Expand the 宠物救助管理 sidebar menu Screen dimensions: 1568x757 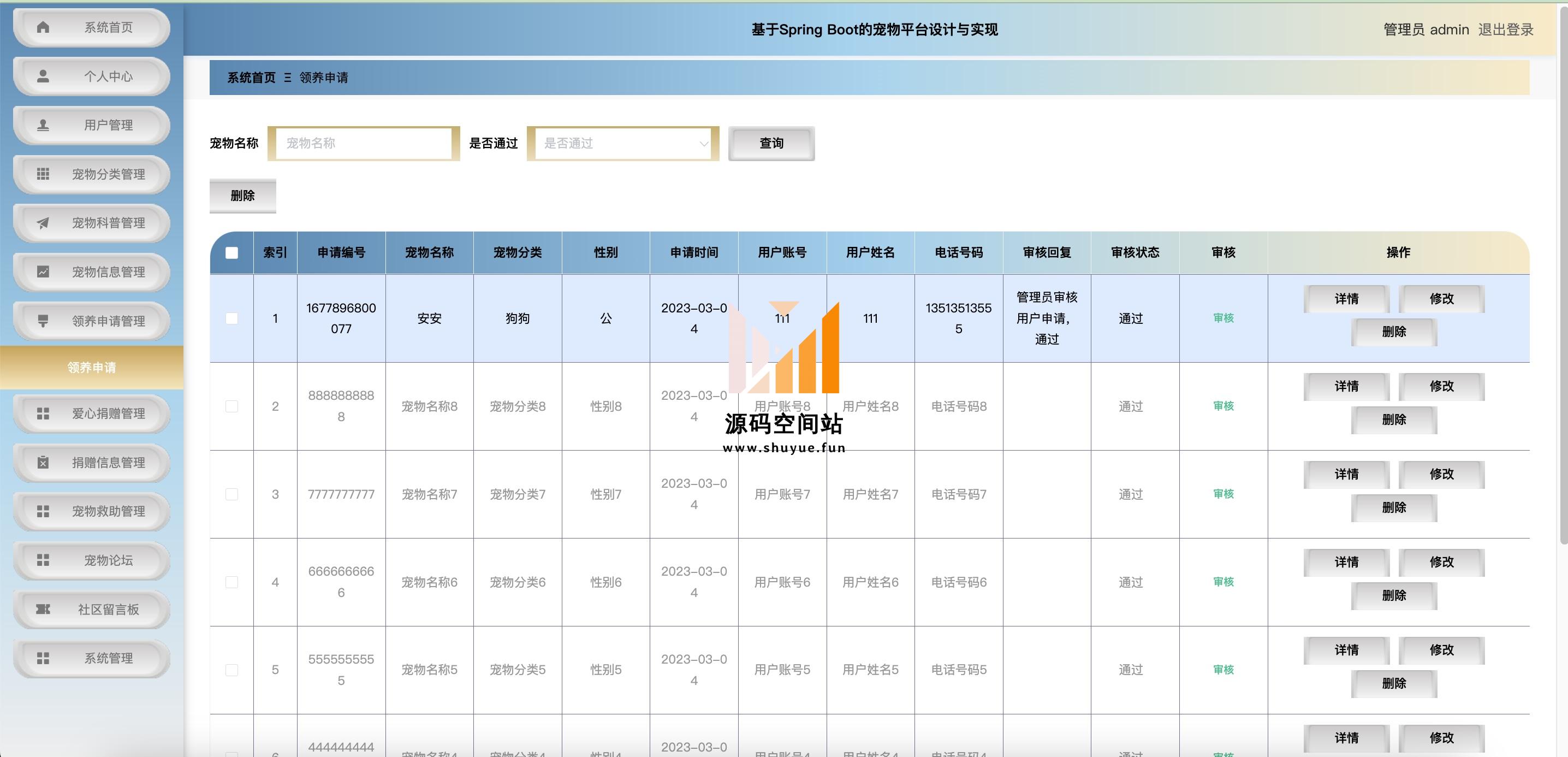91,512
